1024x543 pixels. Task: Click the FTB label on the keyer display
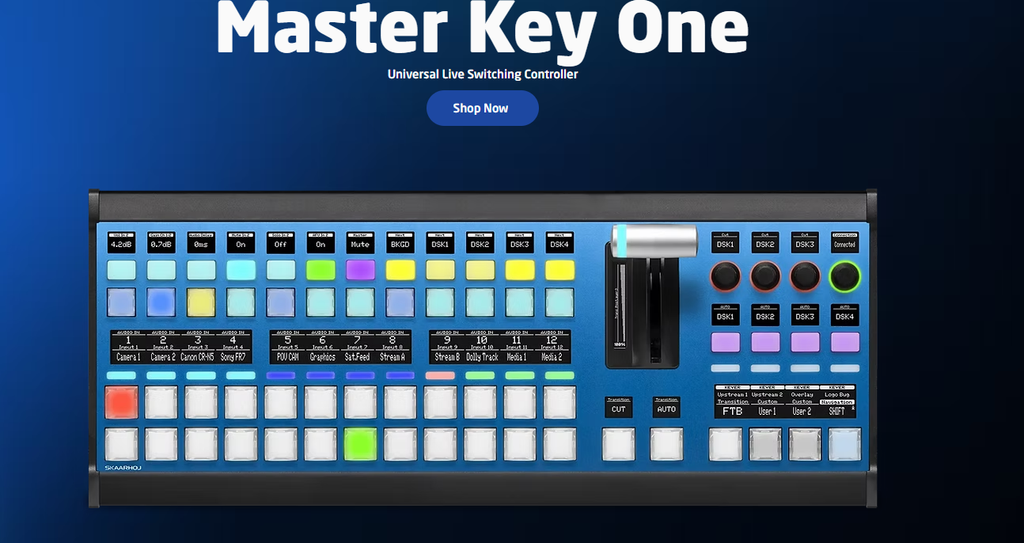click(x=732, y=412)
